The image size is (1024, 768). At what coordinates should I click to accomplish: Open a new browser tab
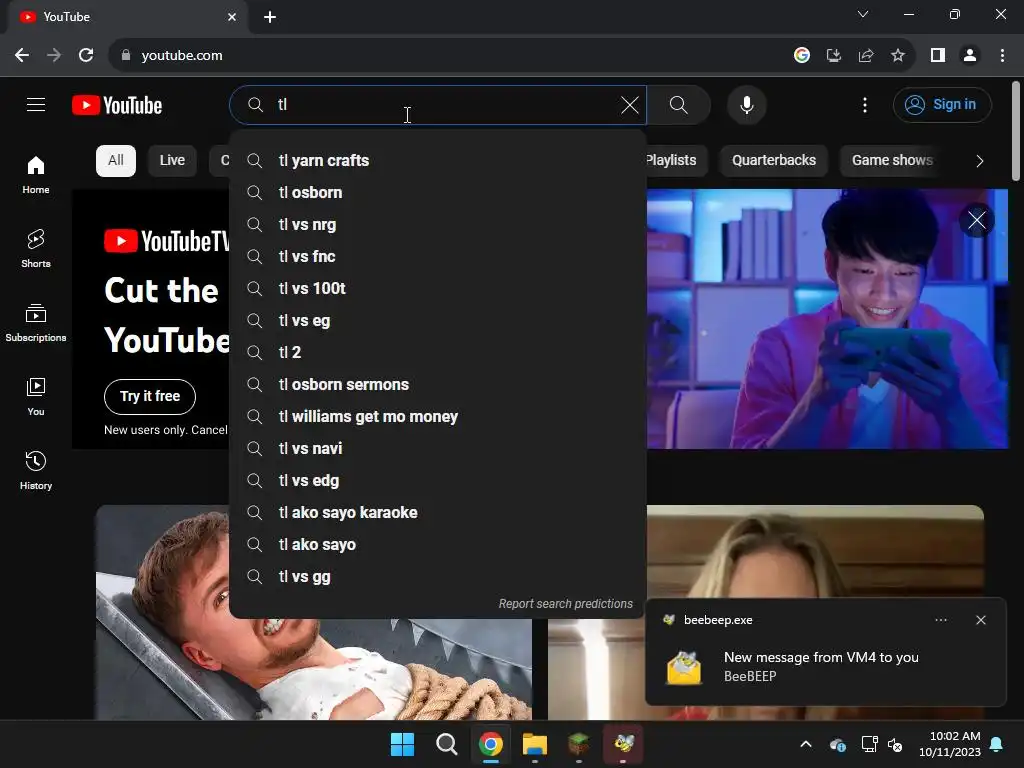(x=270, y=17)
